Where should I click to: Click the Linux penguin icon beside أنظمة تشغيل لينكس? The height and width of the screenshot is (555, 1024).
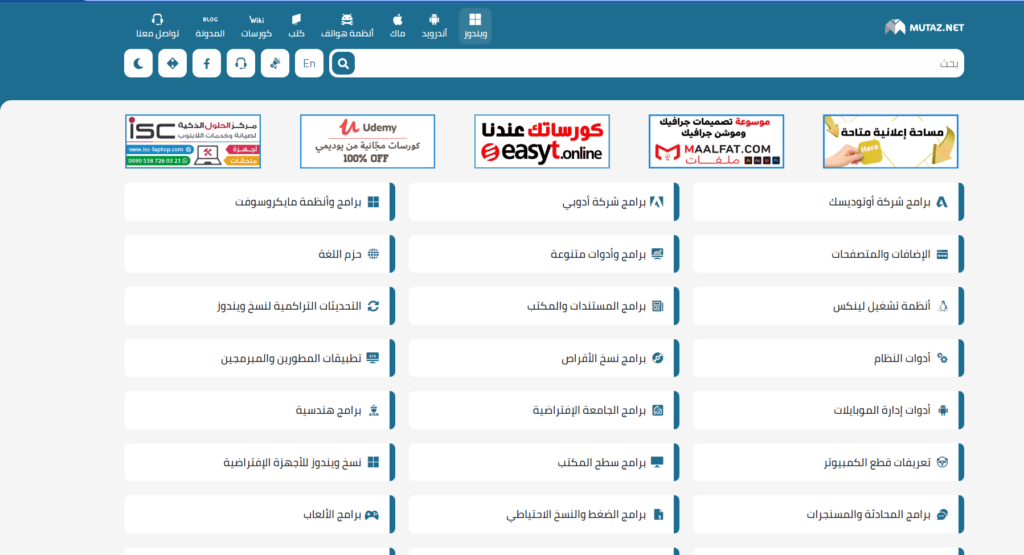click(x=941, y=306)
